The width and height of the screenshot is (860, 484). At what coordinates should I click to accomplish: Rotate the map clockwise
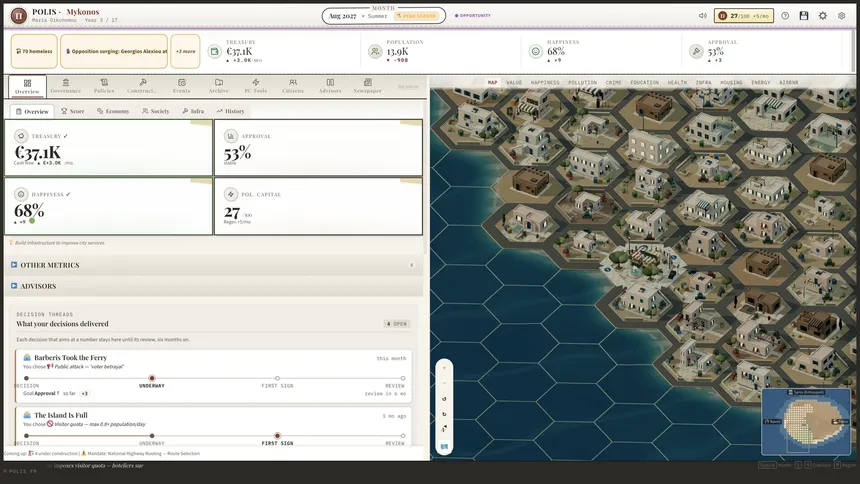(x=444, y=414)
